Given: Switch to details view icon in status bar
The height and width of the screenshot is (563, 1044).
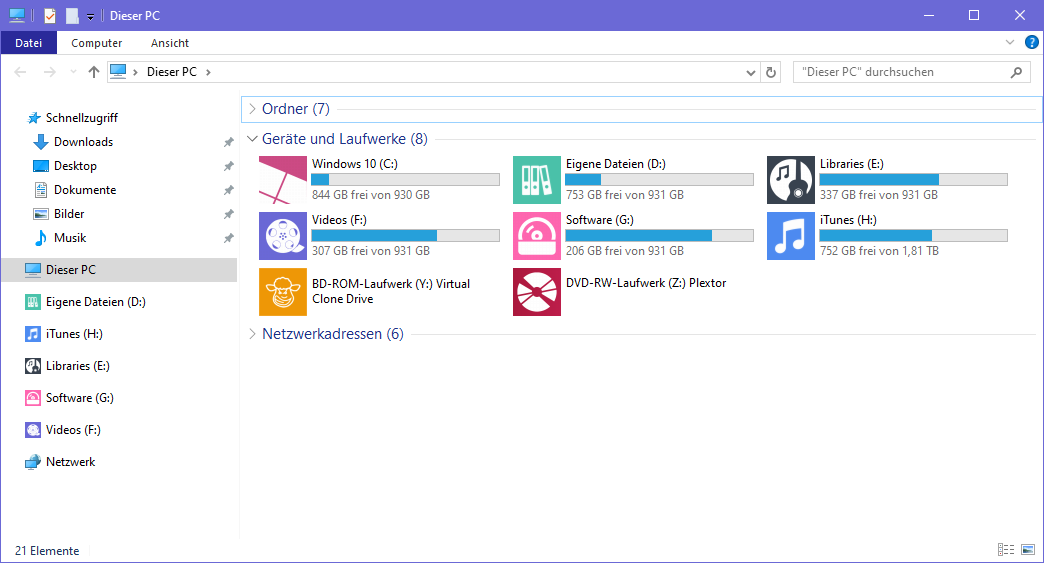Looking at the screenshot, I should [x=1005, y=550].
